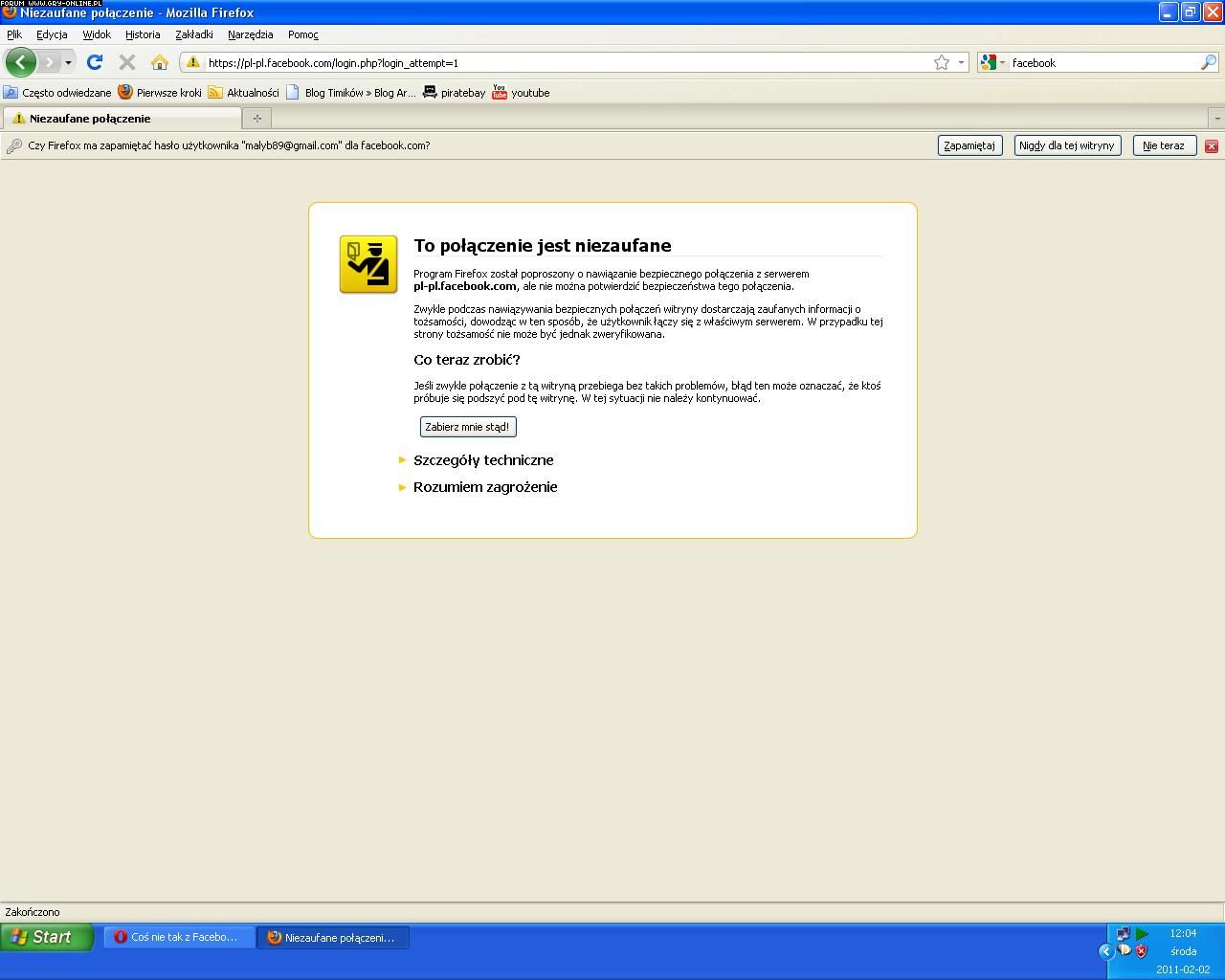Click the URL address bar field

pyautogui.click(x=565, y=62)
